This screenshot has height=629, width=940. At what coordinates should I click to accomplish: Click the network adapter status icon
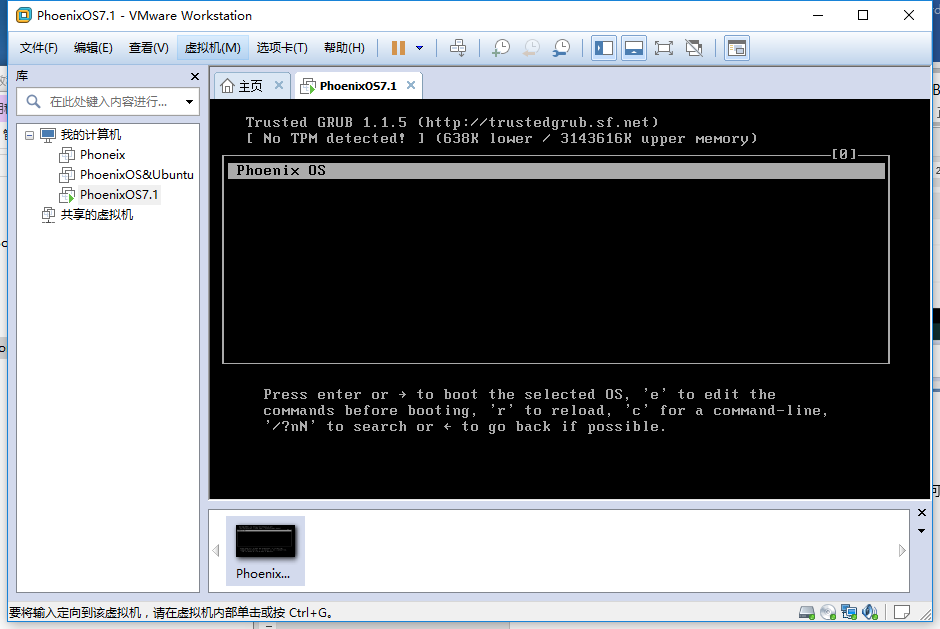(x=849, y=612)
